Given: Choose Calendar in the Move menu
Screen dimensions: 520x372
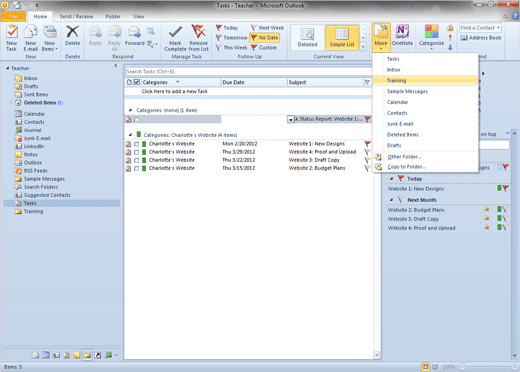Looking at the screenshot, I should [x=425, y=102].
